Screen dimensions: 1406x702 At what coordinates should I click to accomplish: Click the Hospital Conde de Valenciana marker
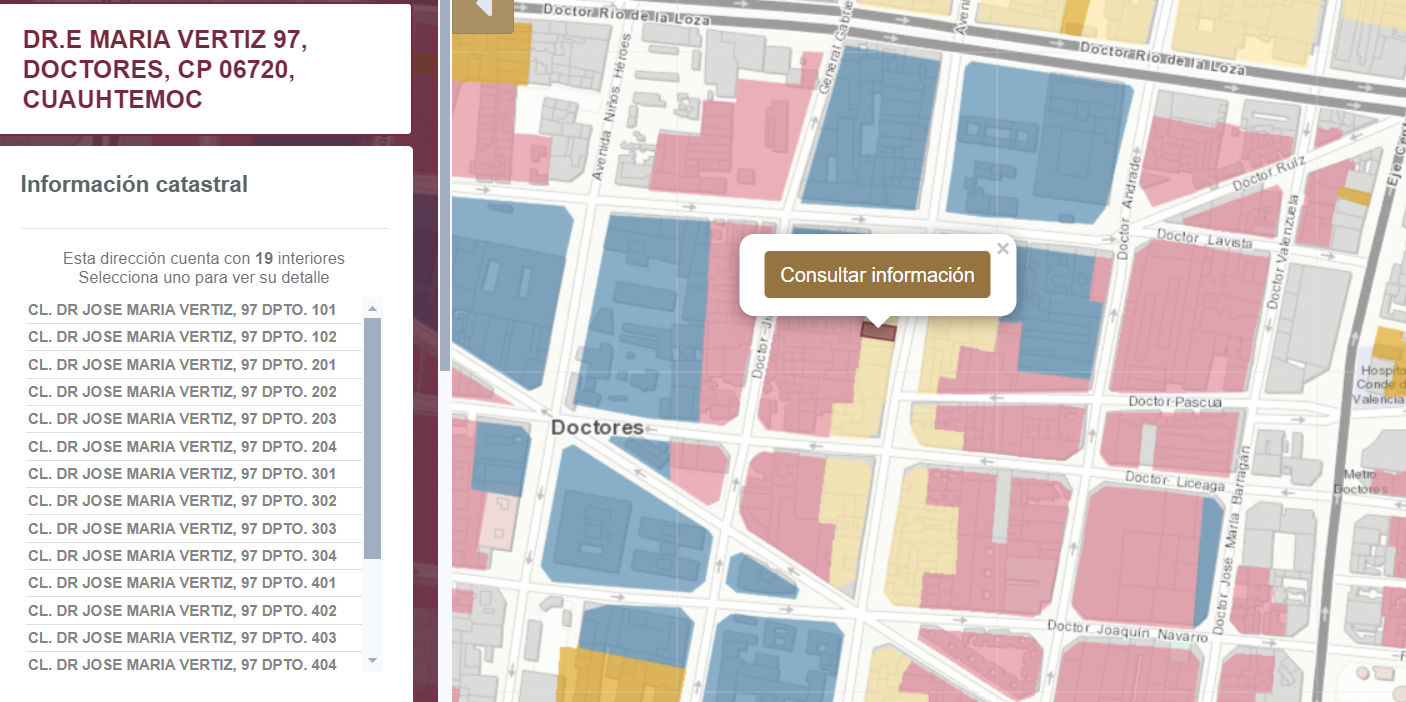(x=1382, y=384)
